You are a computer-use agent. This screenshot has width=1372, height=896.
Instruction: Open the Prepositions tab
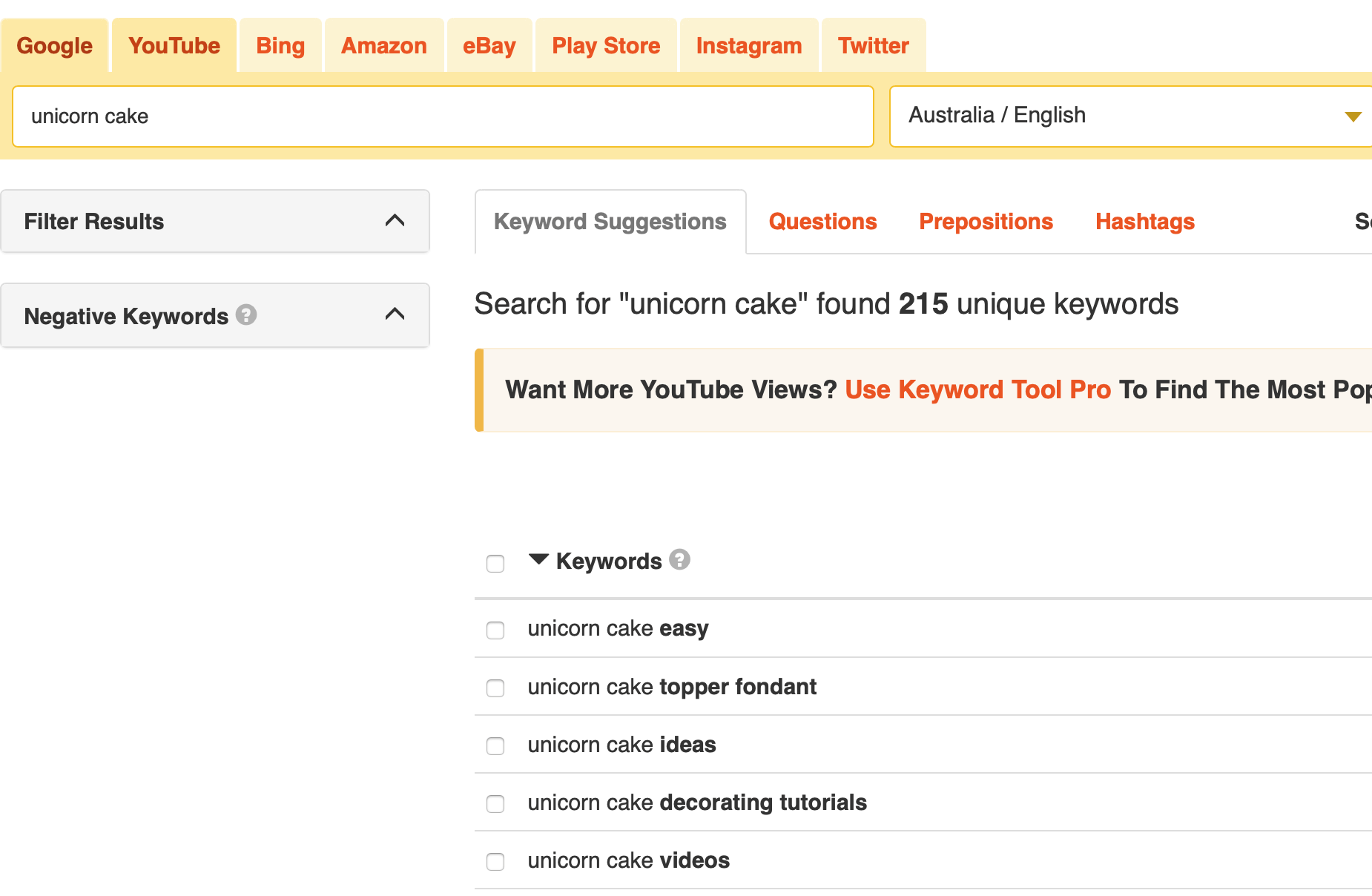pyautogui.click(x=986, y=221)
